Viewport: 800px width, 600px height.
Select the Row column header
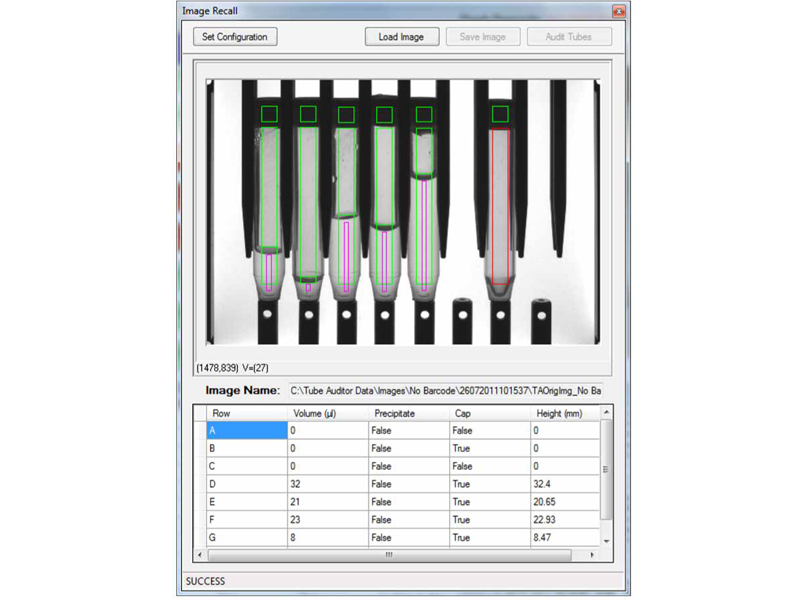[246, 412]
